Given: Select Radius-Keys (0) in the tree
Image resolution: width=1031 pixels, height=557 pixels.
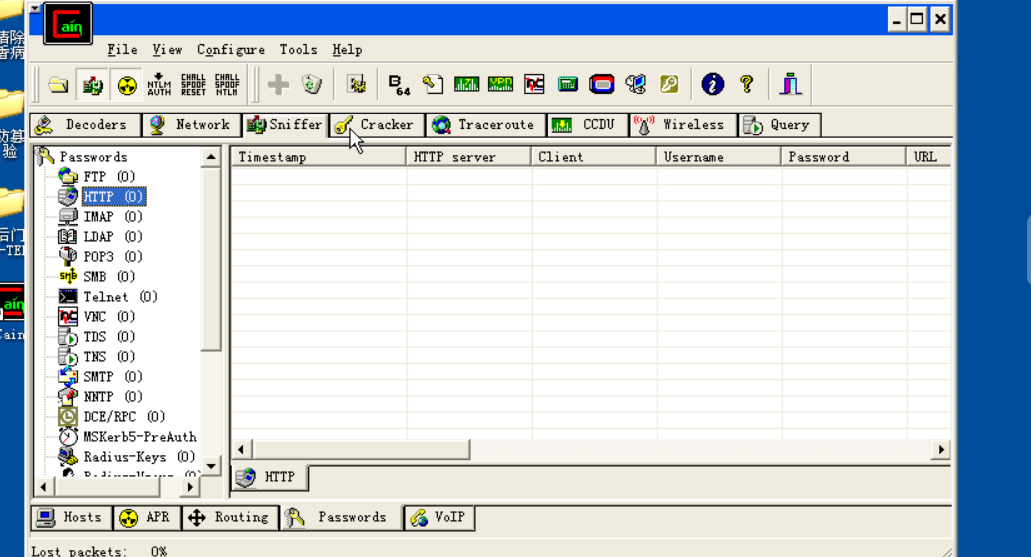Looking at the screenshot, I should tap(139, 457).
